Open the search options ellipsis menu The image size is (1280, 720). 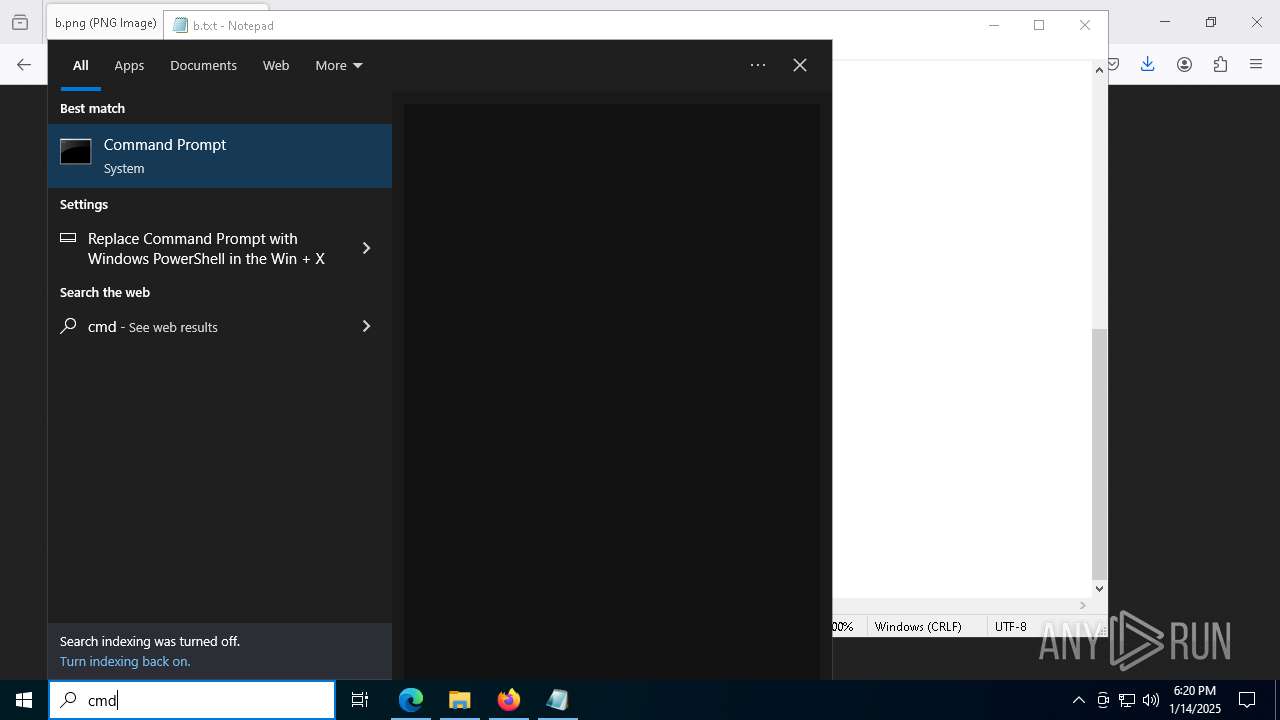coord(758,65)
